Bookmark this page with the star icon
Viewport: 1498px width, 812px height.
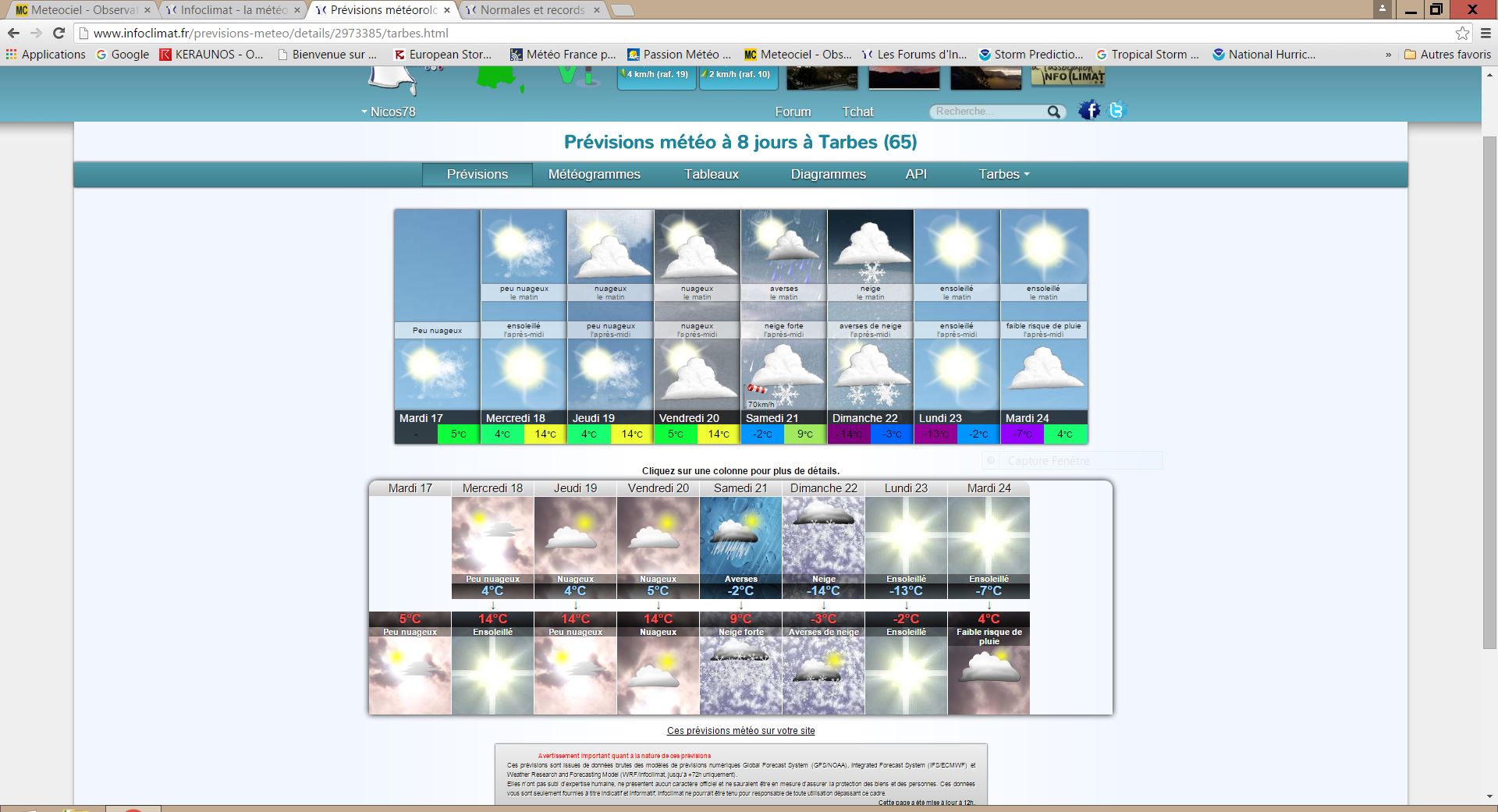[x=1463, y=34]
